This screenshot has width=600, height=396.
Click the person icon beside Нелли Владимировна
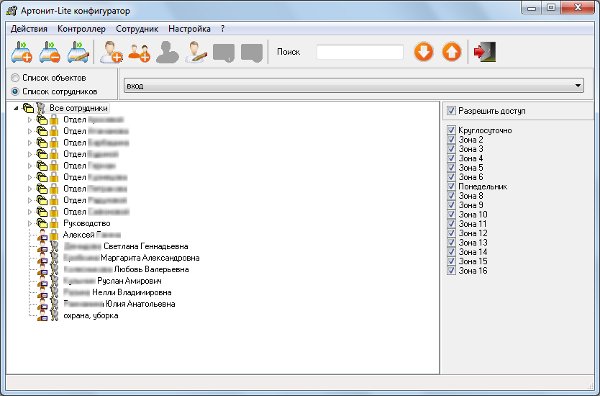pyautogui.click(x=43, y=293)
